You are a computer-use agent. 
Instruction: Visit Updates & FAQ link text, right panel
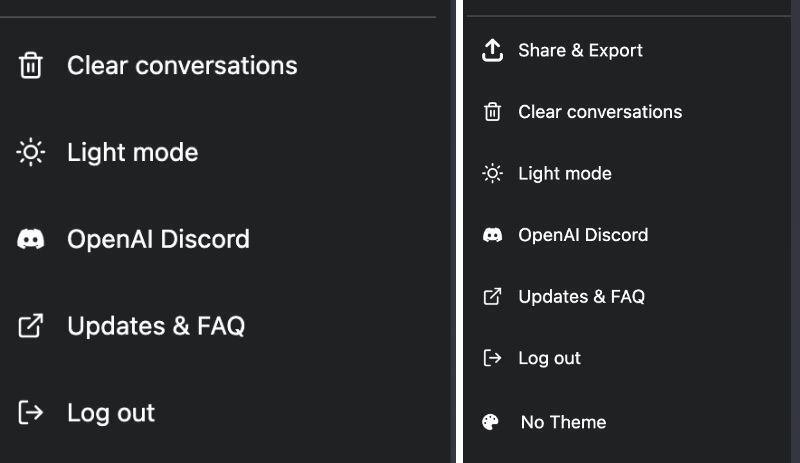(x=581, y=297)
